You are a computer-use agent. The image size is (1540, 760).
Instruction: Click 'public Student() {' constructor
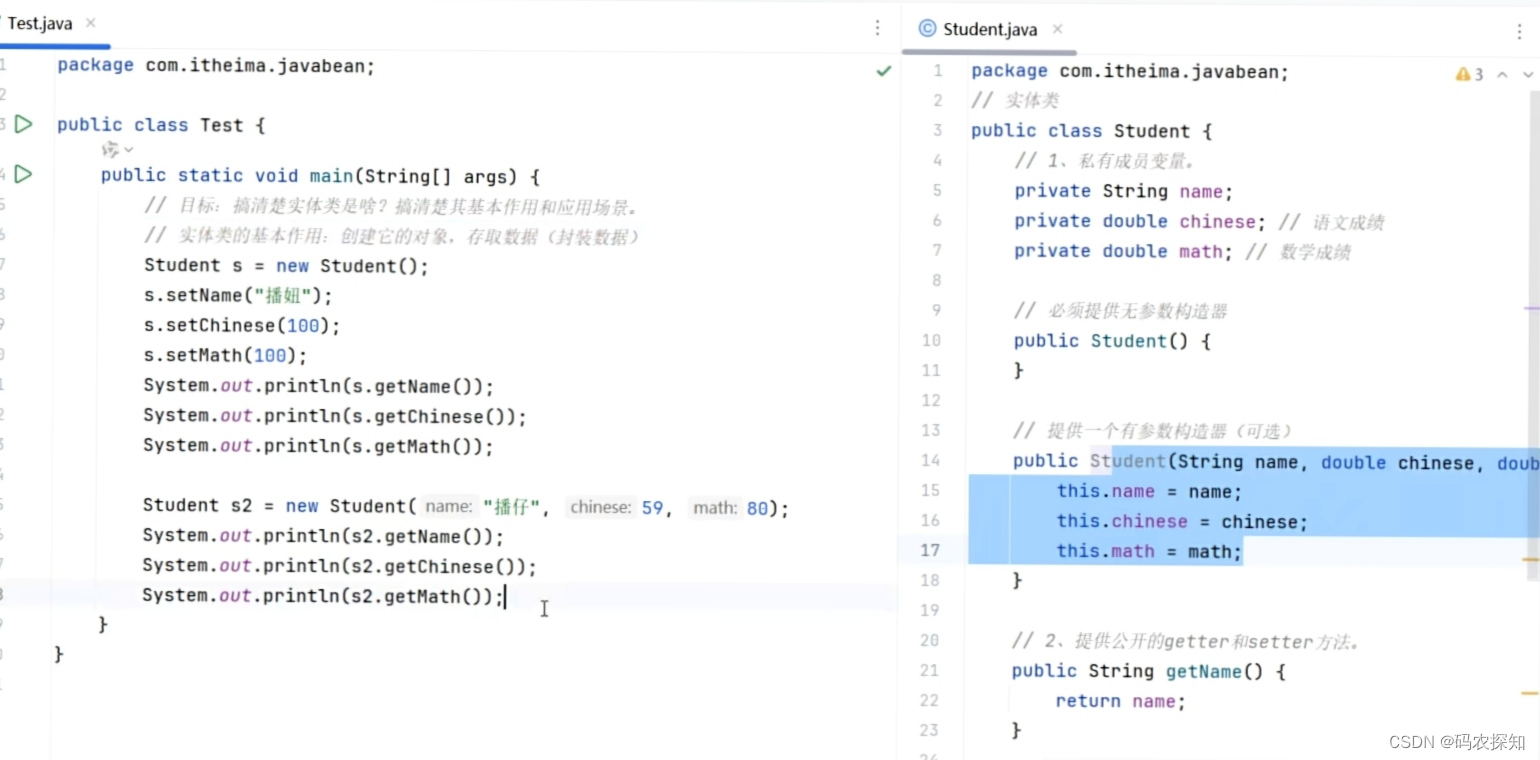(1112, 341)
